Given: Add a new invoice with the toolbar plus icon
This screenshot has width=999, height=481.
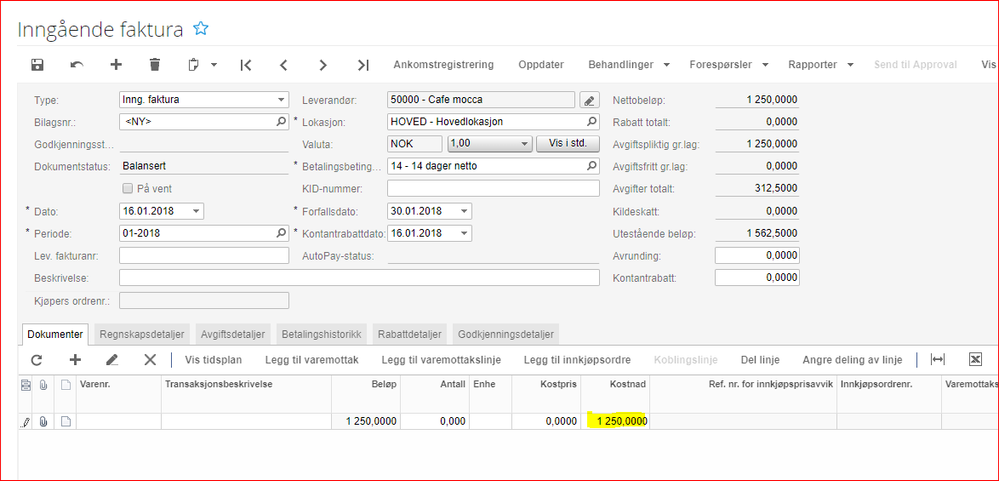Looking at the screenshot, I should [116, 64].
